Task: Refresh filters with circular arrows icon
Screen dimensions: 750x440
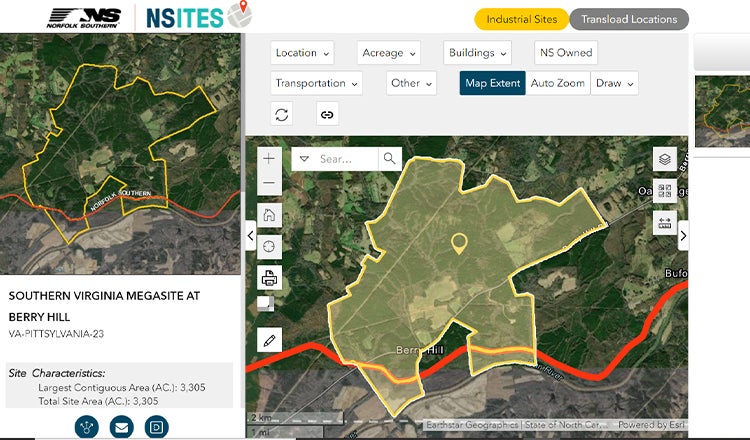Action: [282, 114]
